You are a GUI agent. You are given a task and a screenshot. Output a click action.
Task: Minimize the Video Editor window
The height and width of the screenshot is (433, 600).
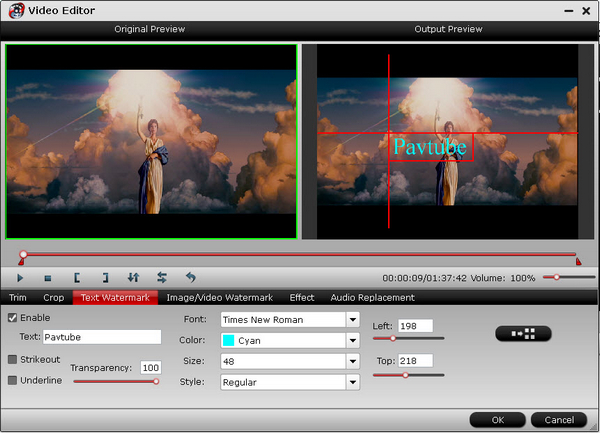(x=569, y=11)
